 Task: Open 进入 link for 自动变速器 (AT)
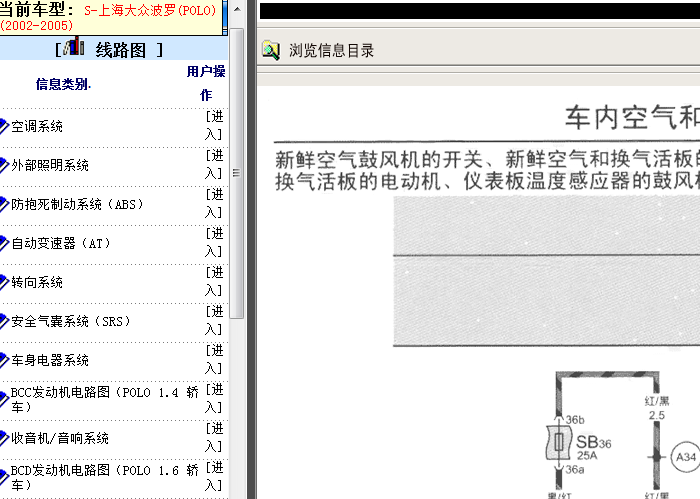(214, 242)
